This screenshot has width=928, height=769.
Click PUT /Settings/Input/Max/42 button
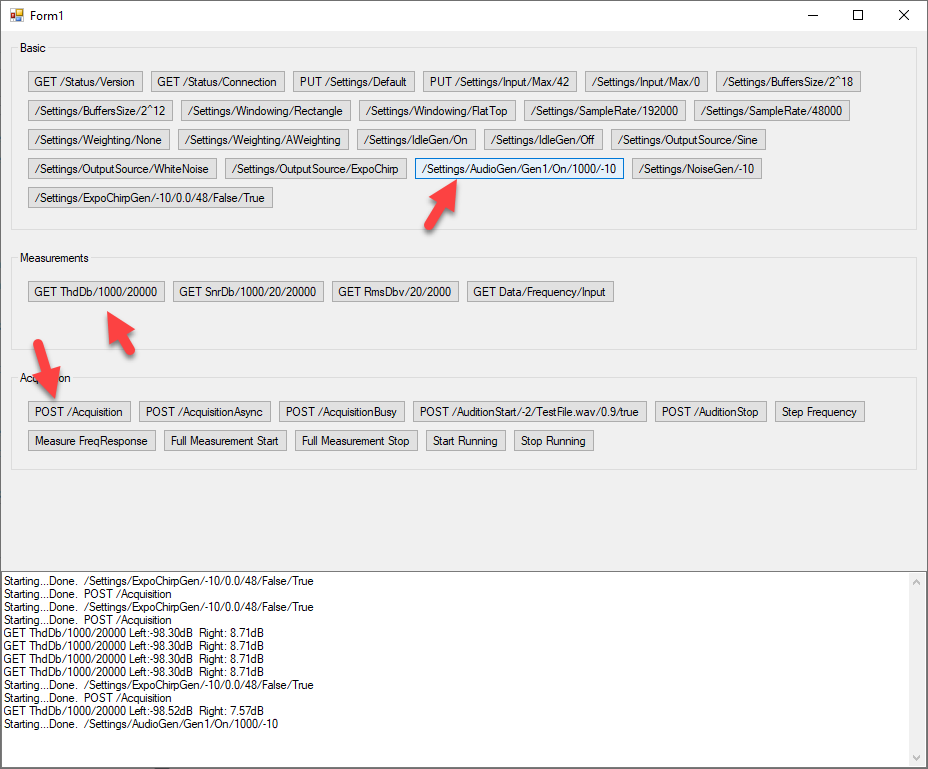(500, 82)
